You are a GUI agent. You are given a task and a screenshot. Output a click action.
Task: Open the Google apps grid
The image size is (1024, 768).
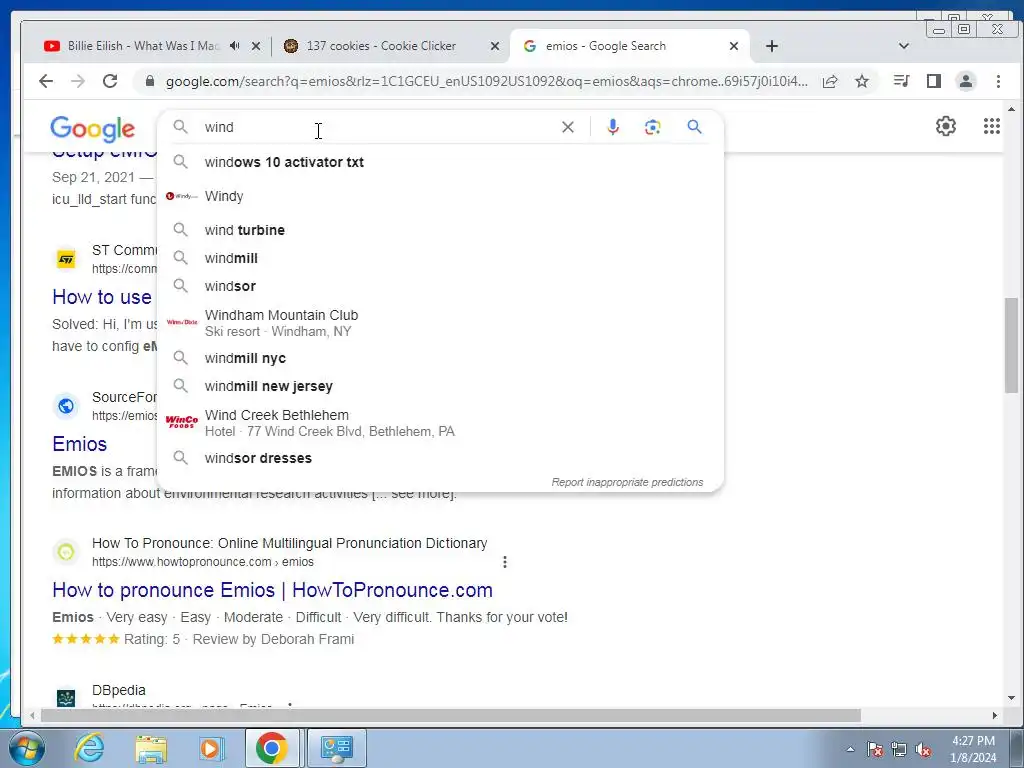pyautogui.click(x=992, y=126)
